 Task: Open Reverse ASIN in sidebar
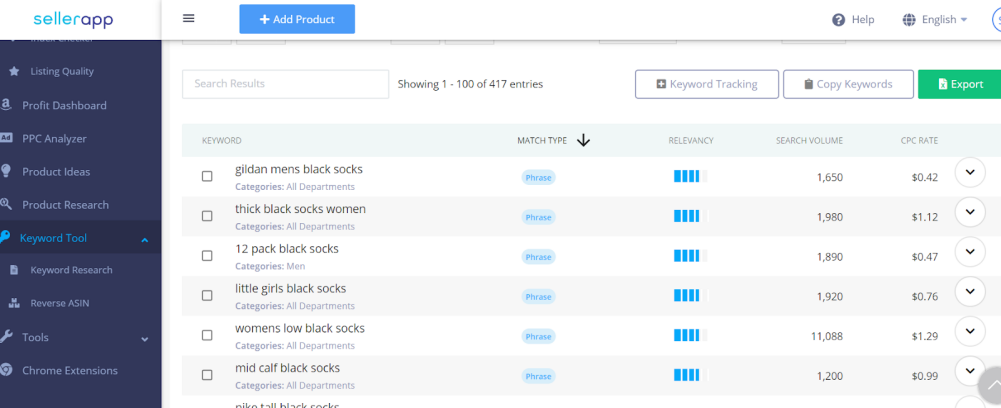pos(59,303)
